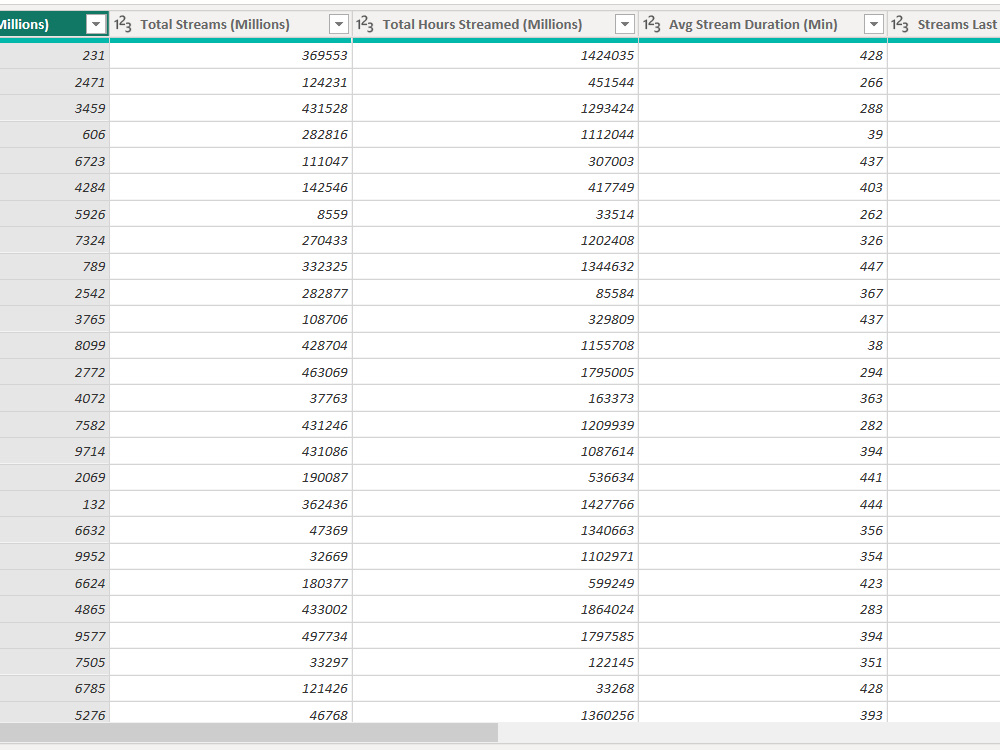Select cell with value 369553

tap(231, 55)
